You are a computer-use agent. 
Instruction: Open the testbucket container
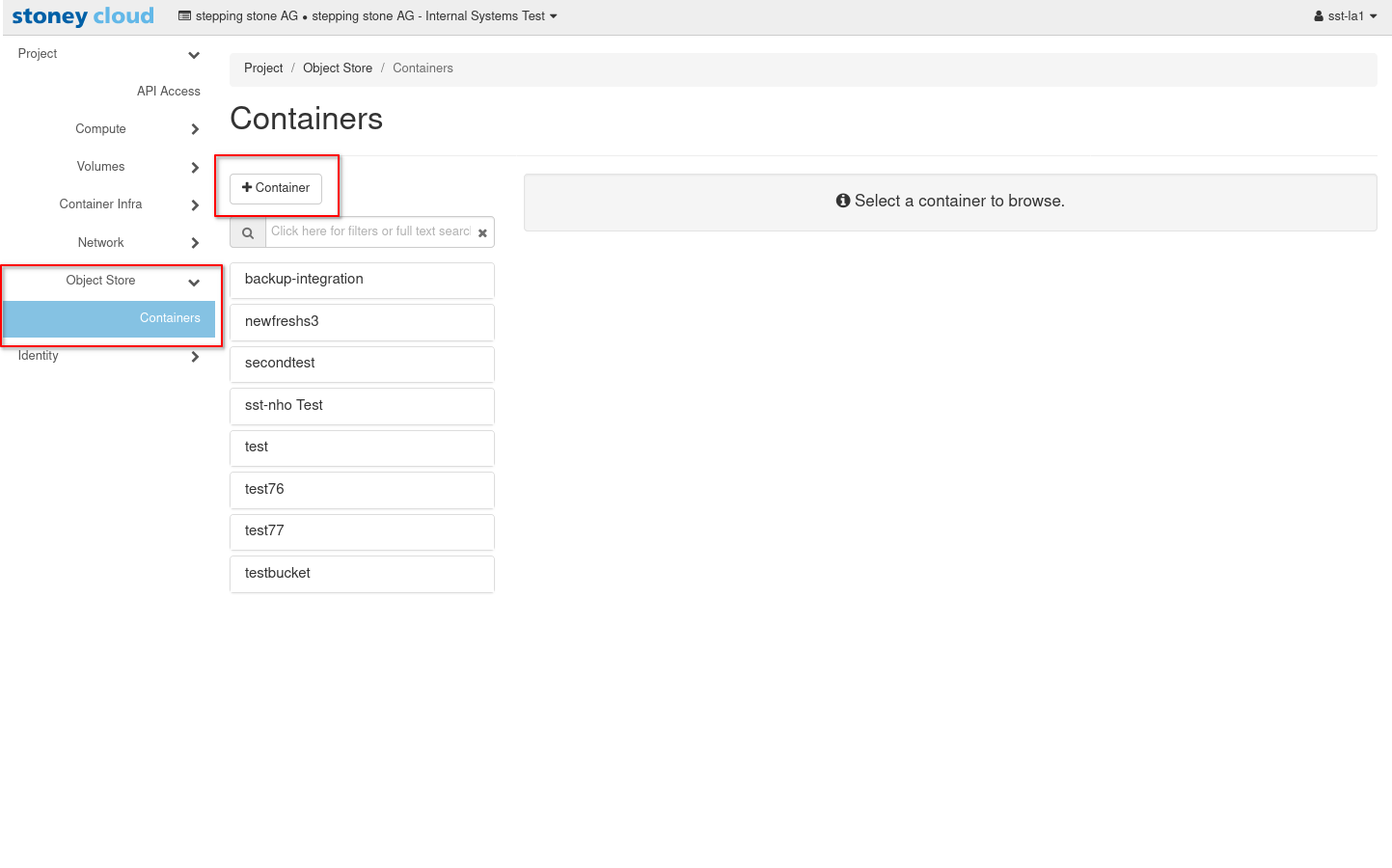click(x=362, y=574)
